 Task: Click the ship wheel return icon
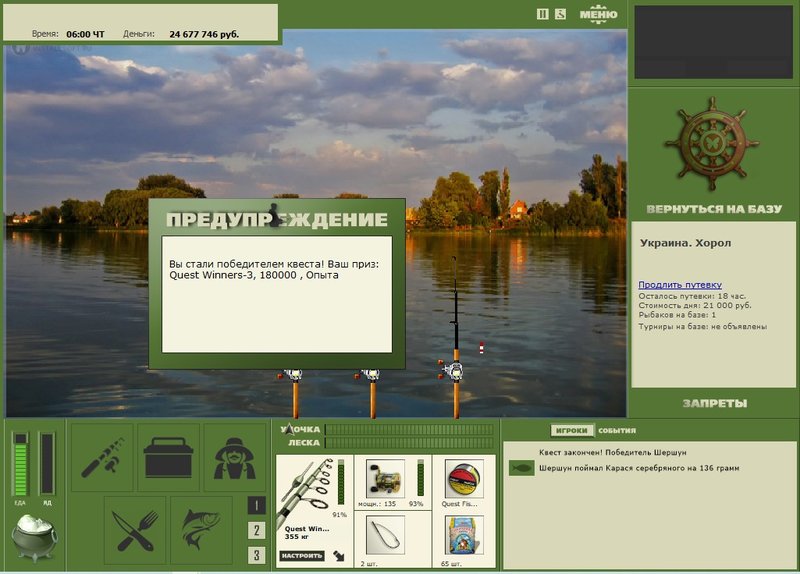[x=712, y=145]
